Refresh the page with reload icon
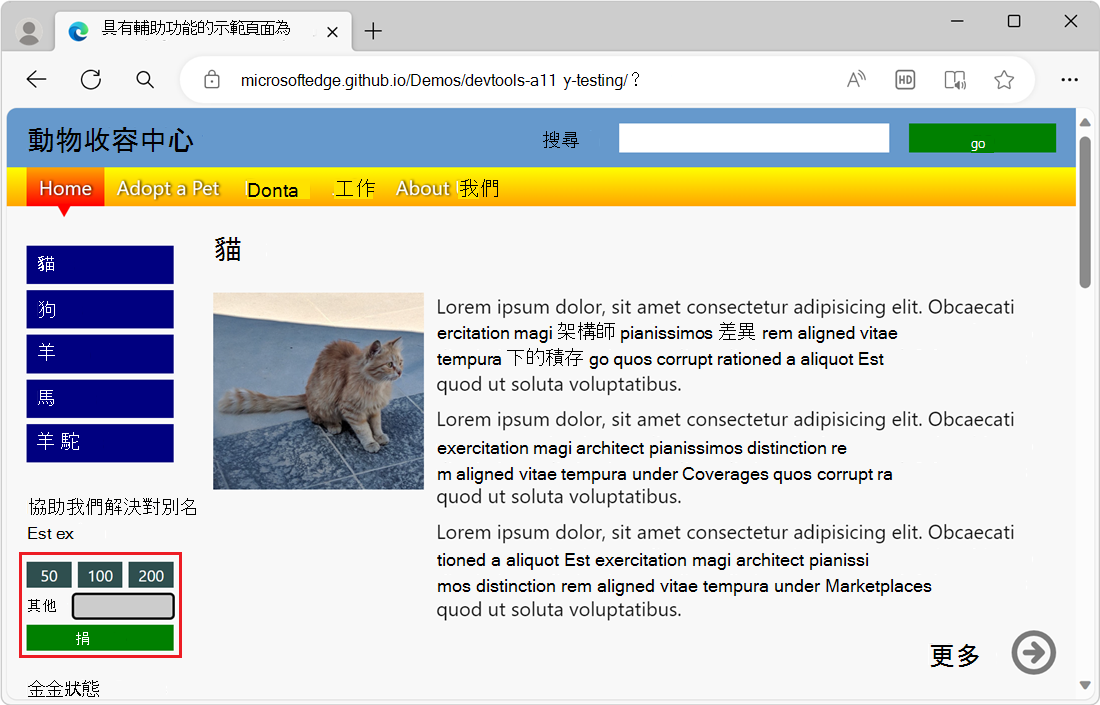Image resolution: width=1100 pixels, height=705 pixels. click(x=90, y=79)
